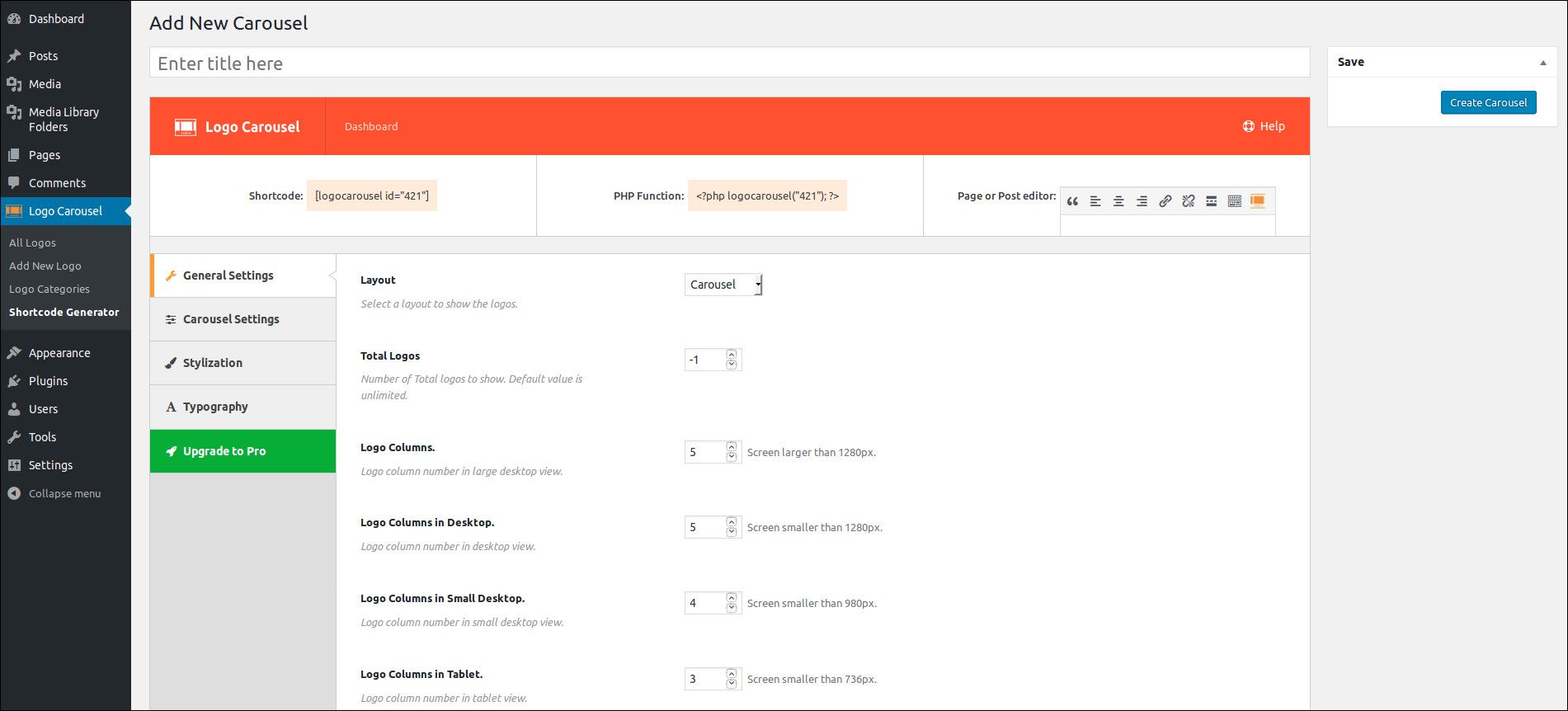Viewport: 1568px width, 711px height.
Task: Click the Media Library Folders icon
Action: point(14,112)
